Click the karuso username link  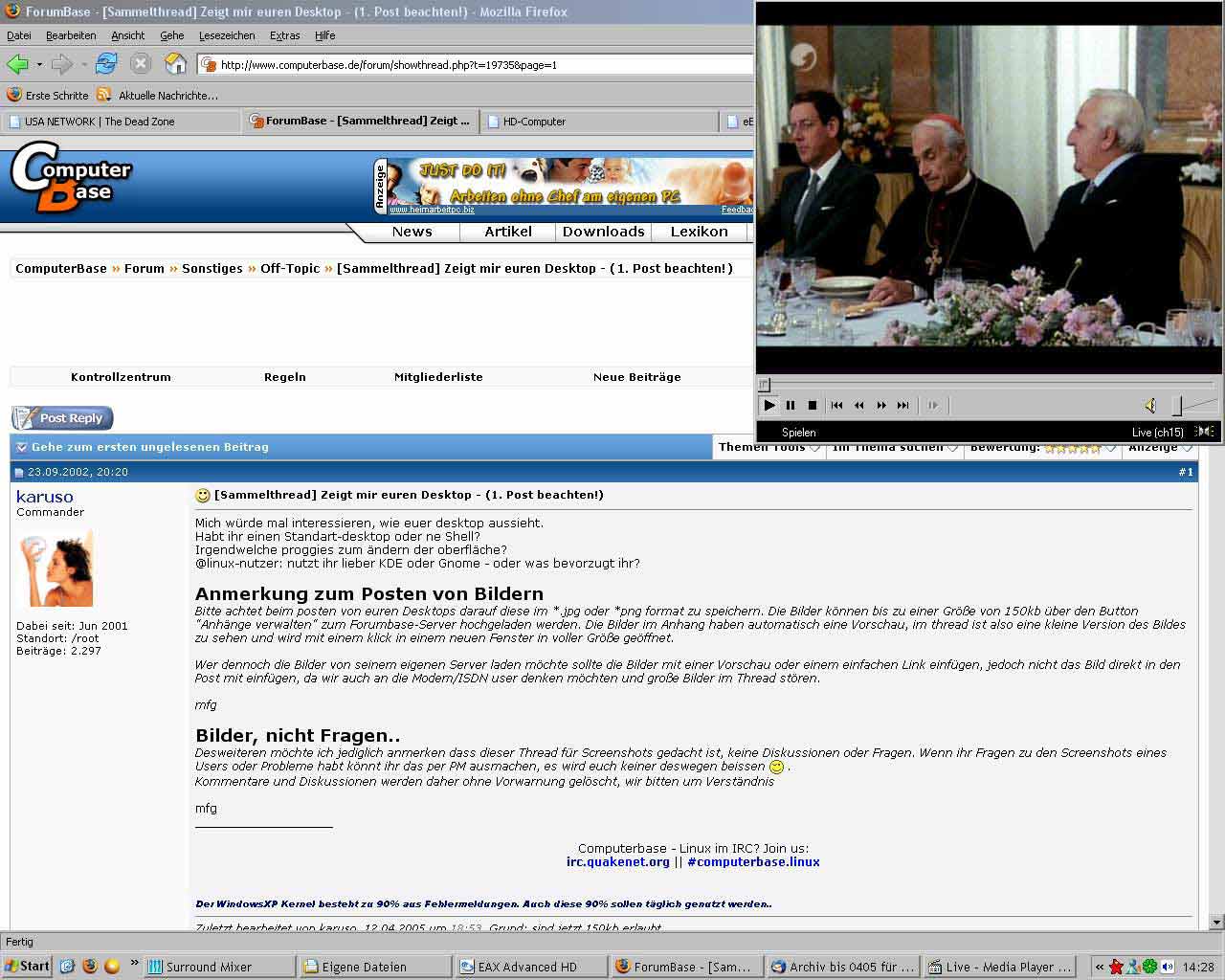pyautogui.click(x=44, y=497)
